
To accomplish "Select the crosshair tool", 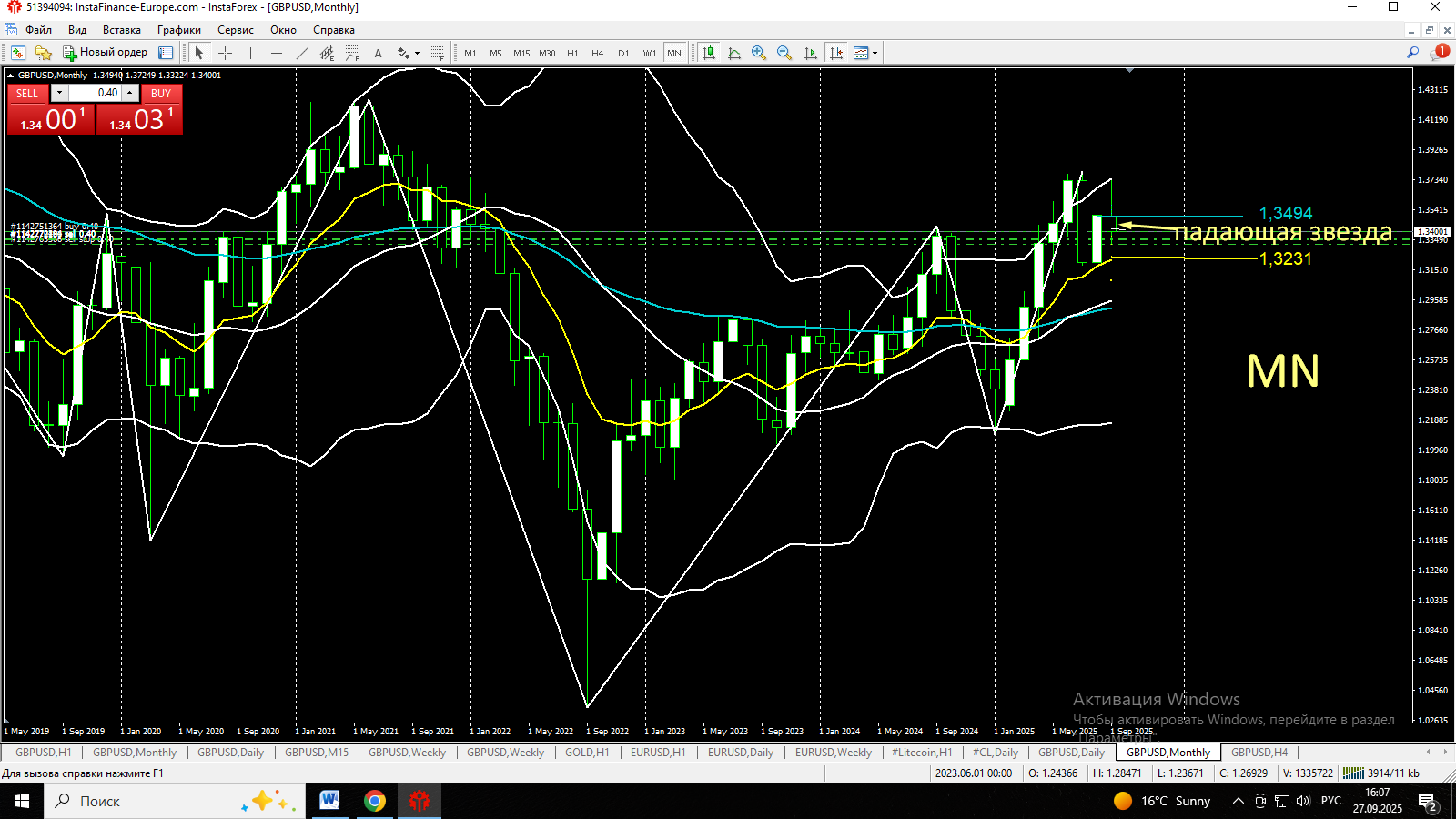I will [225, 53].
